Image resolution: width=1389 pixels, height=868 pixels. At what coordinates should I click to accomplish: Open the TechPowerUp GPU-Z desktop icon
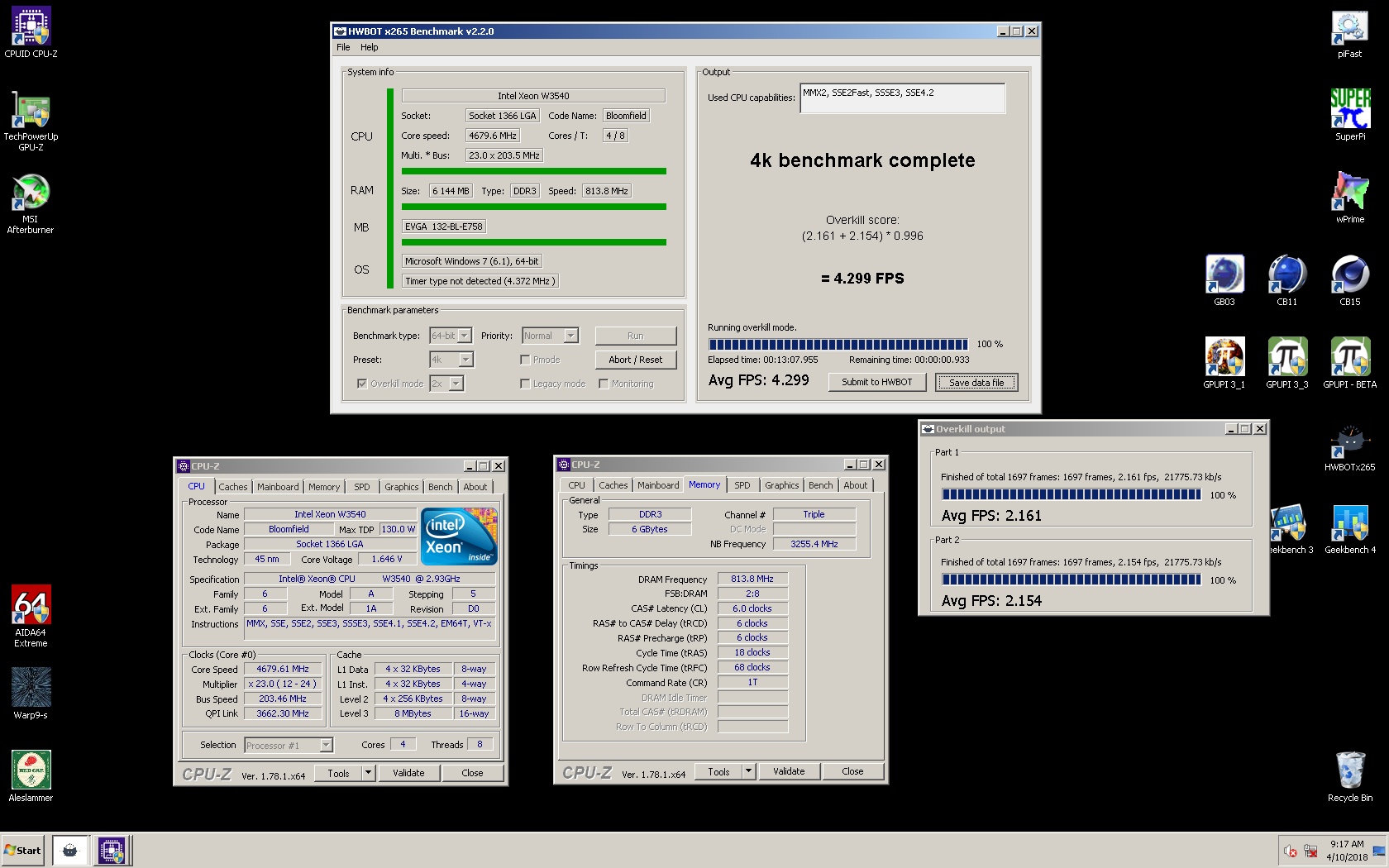31,121
